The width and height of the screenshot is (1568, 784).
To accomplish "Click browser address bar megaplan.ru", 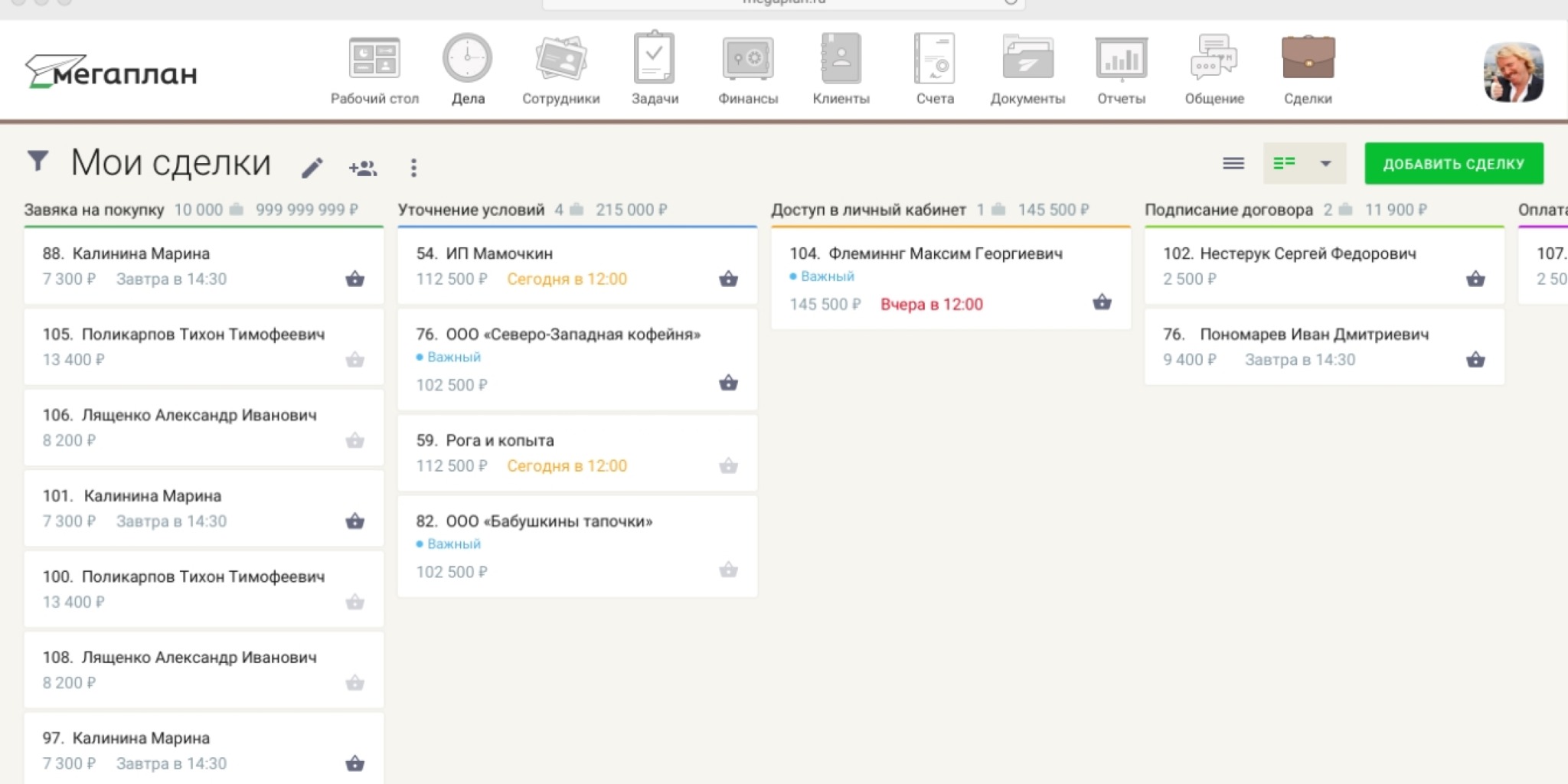I will (784, 4).
